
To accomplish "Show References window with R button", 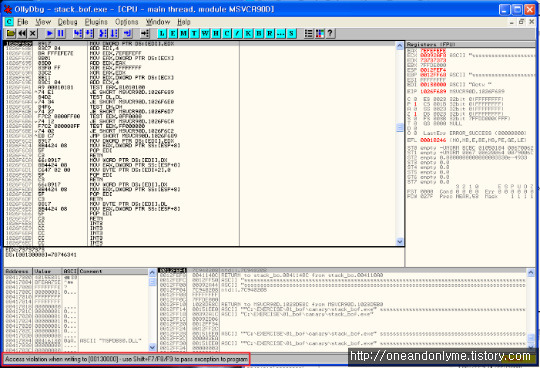I will pyautogui.click(x=270, y=33).
